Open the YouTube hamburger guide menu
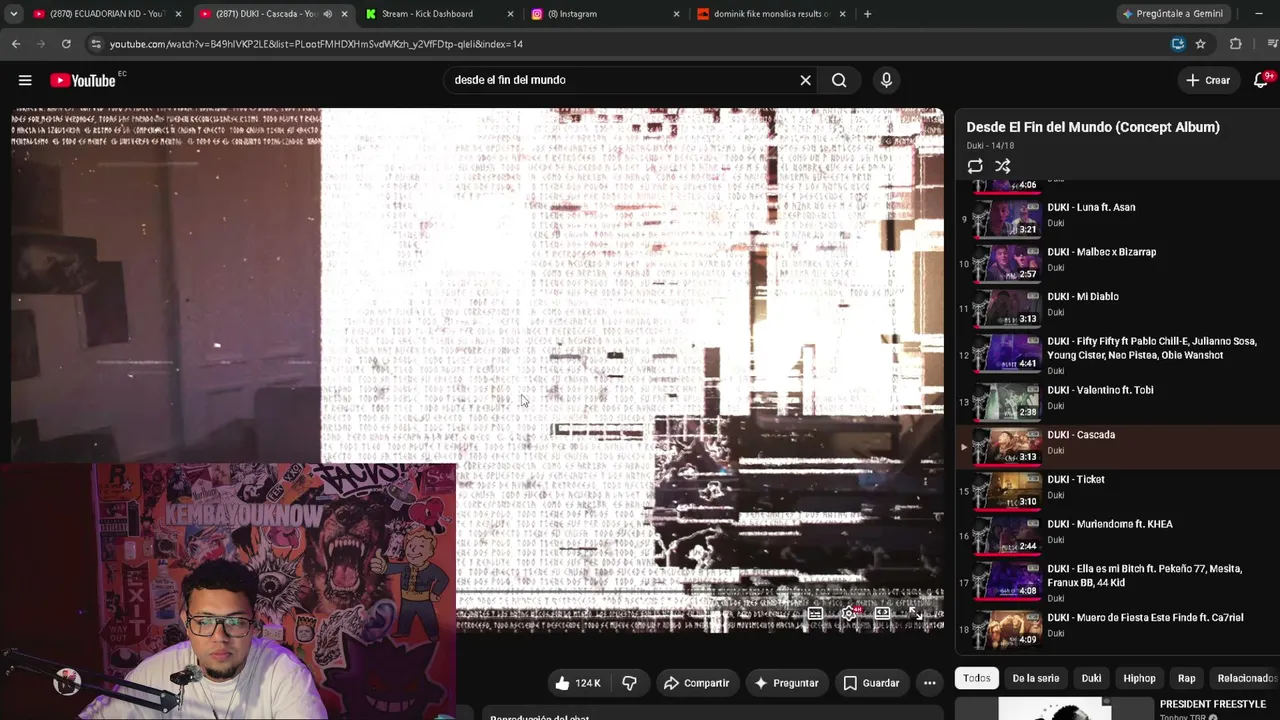 [25, 80]
